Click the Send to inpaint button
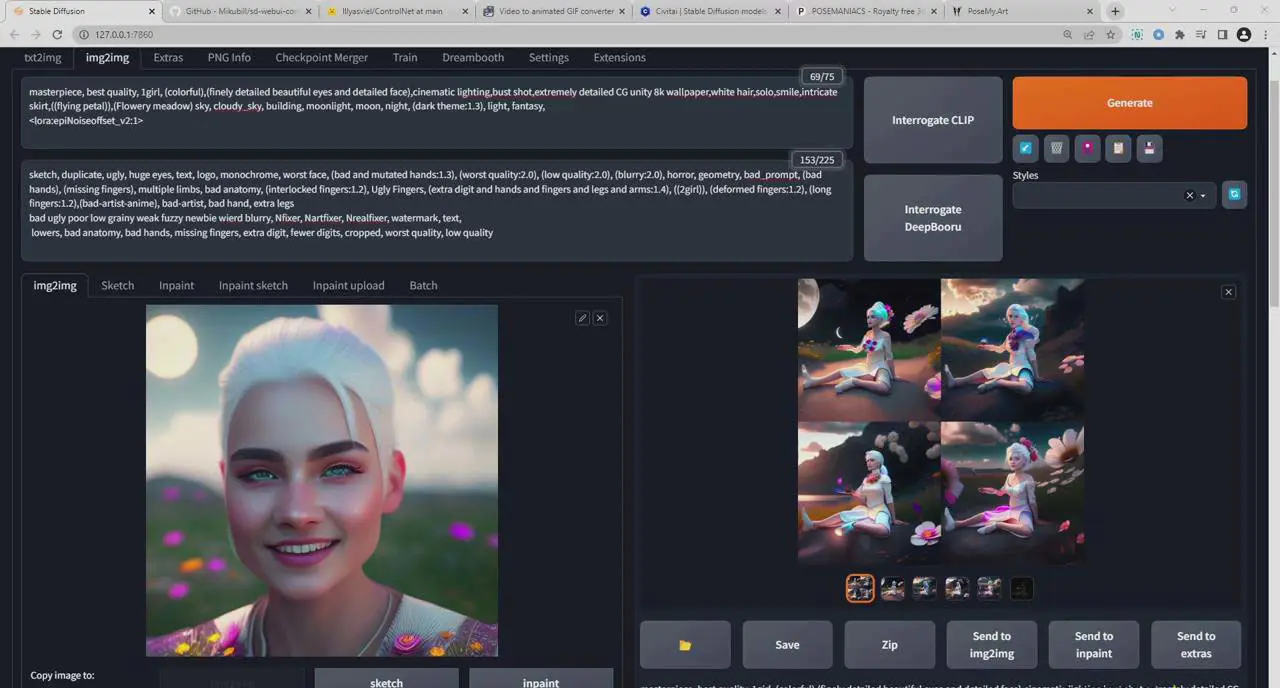1280x688 pixels. (1093, 645)
